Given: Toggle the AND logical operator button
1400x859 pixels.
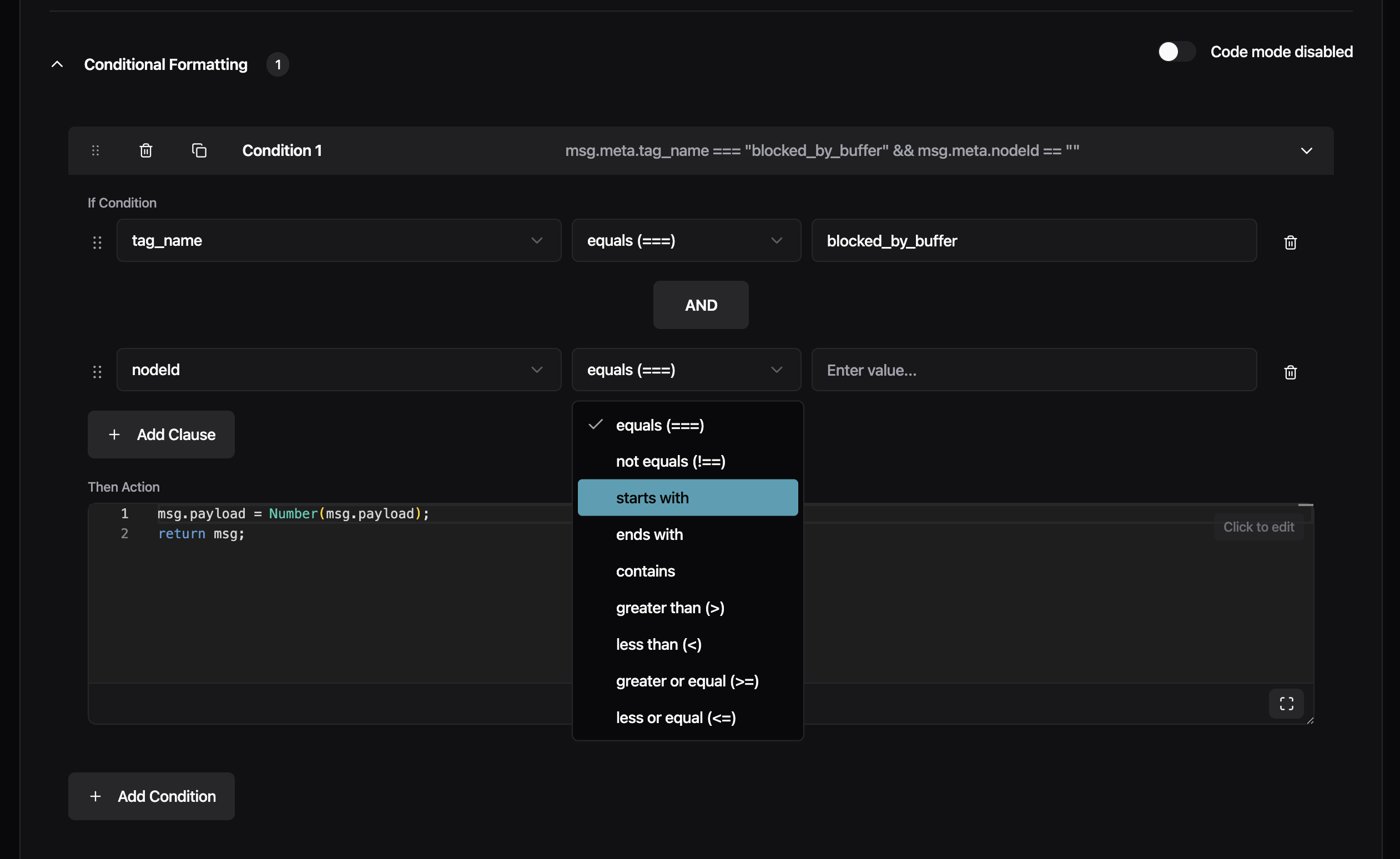Looking at the screenshot, I should pyautogui.click(x=701, y=305).
